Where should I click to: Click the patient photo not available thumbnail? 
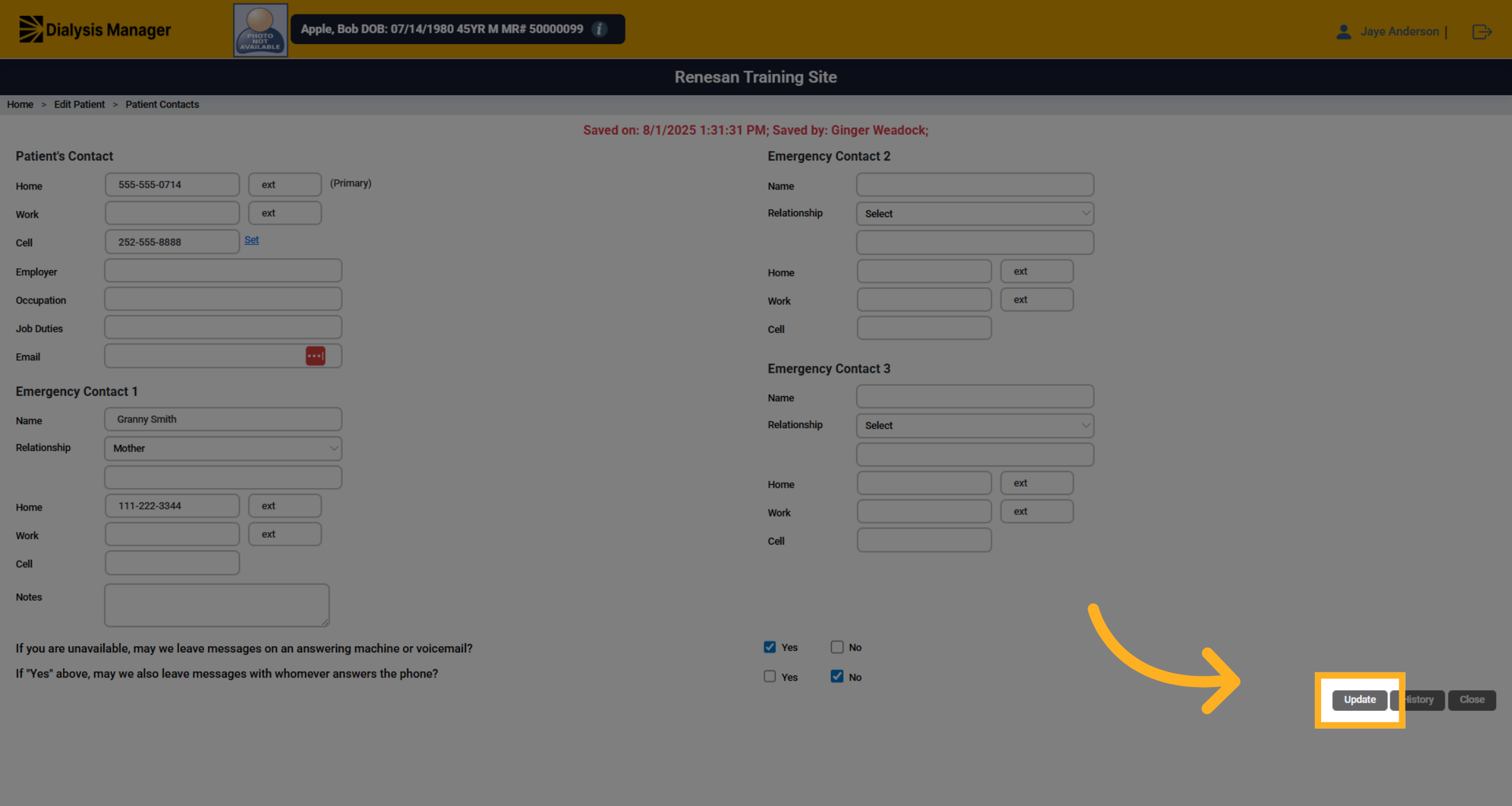point(260,30)
